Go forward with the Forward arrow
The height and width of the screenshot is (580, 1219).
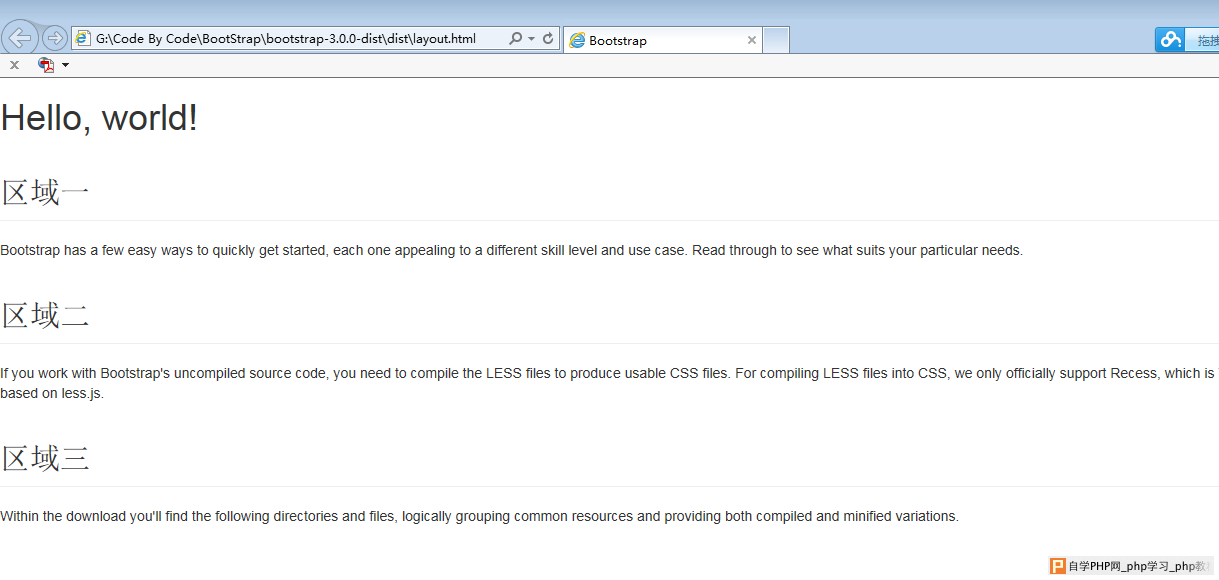(55, 38)
